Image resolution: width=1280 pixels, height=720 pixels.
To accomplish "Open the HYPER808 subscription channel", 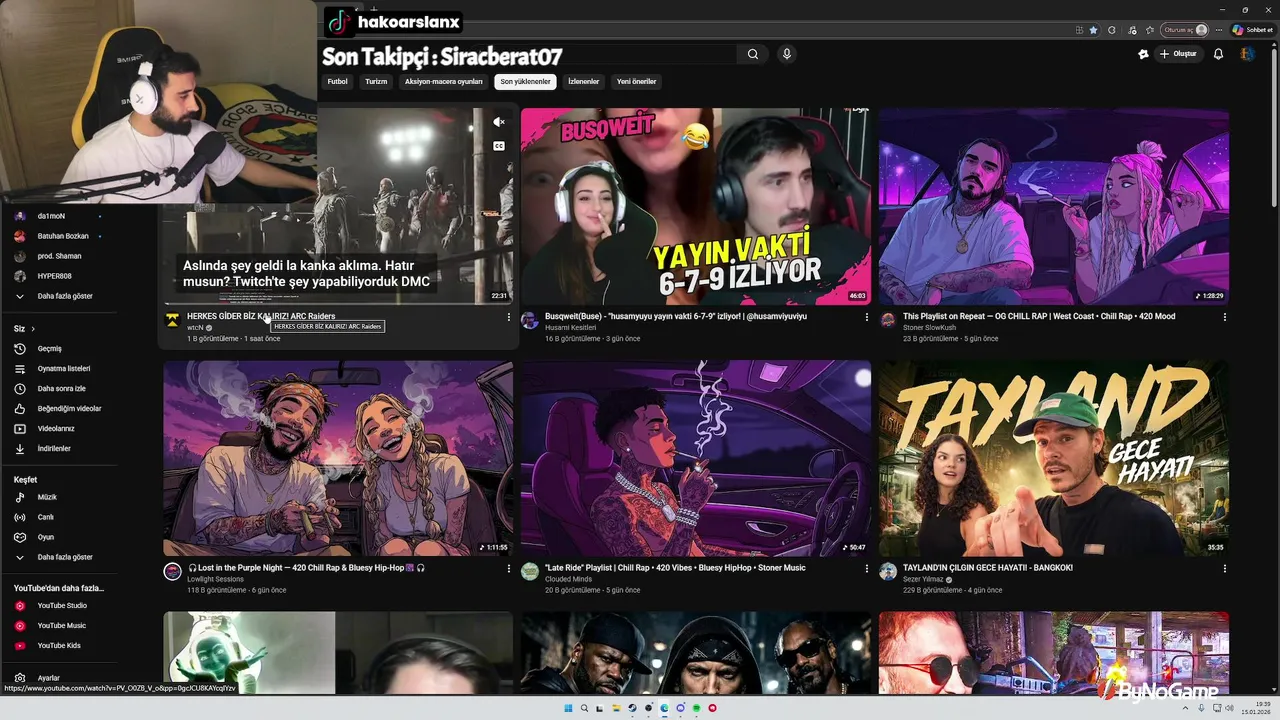I will (x=60, y=276).
